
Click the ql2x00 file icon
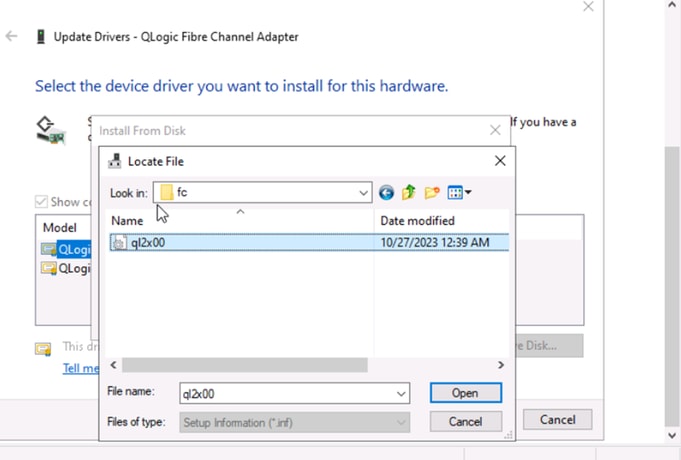[x=119, y=243]
